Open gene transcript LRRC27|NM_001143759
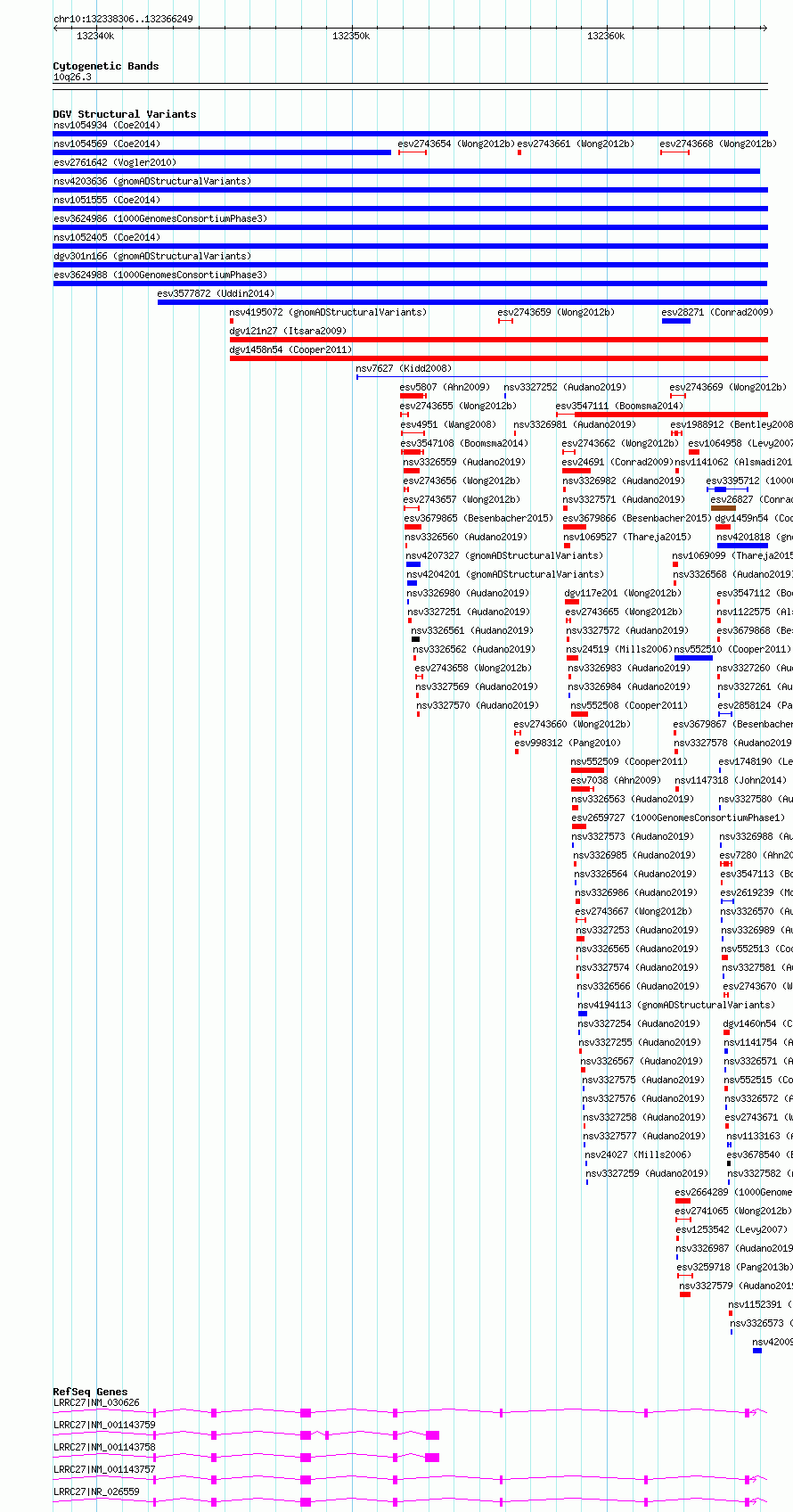The width and height of the screenshot is (793, 1512). [x=104, y=1425]
